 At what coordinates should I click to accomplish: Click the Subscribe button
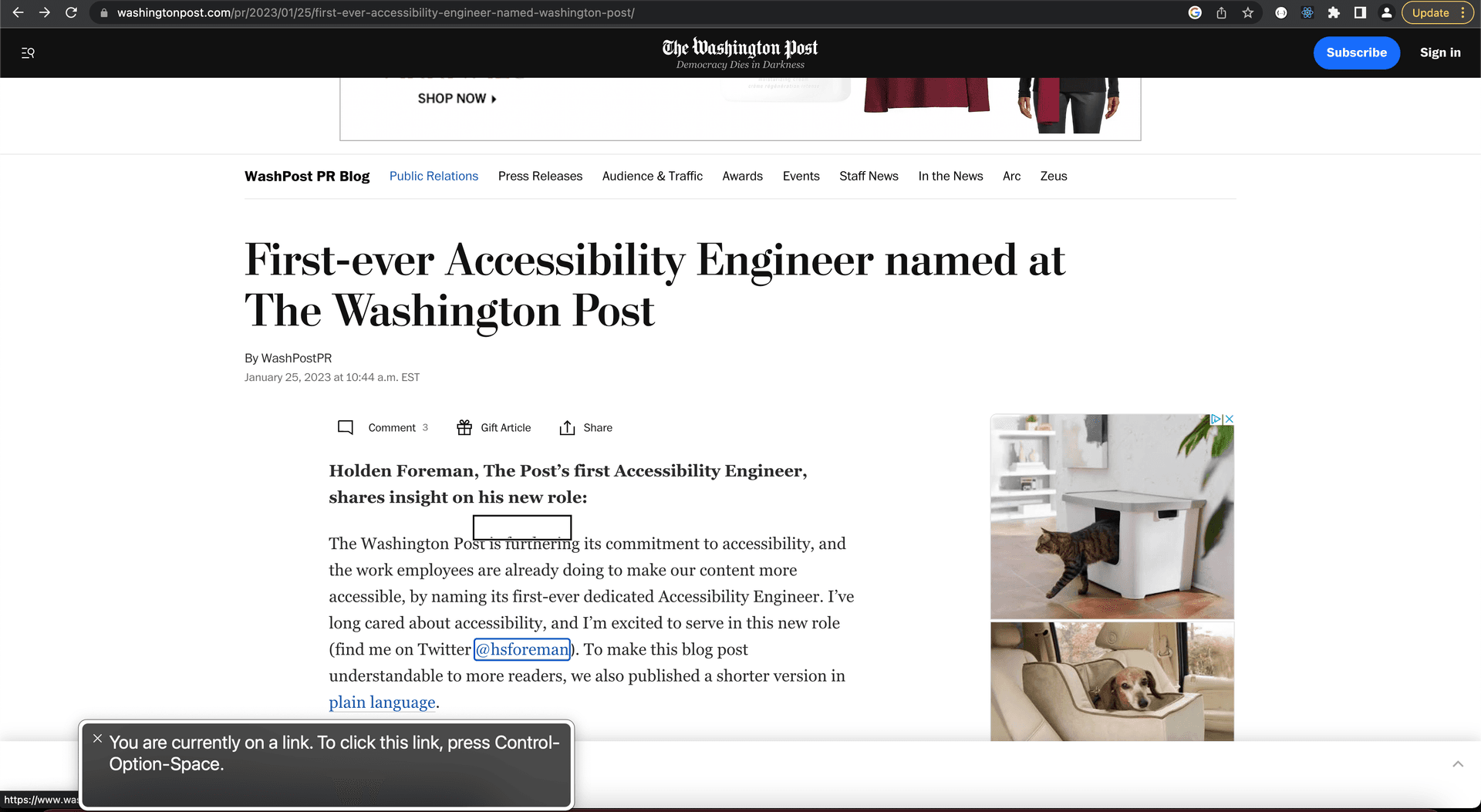(1356, 52)
